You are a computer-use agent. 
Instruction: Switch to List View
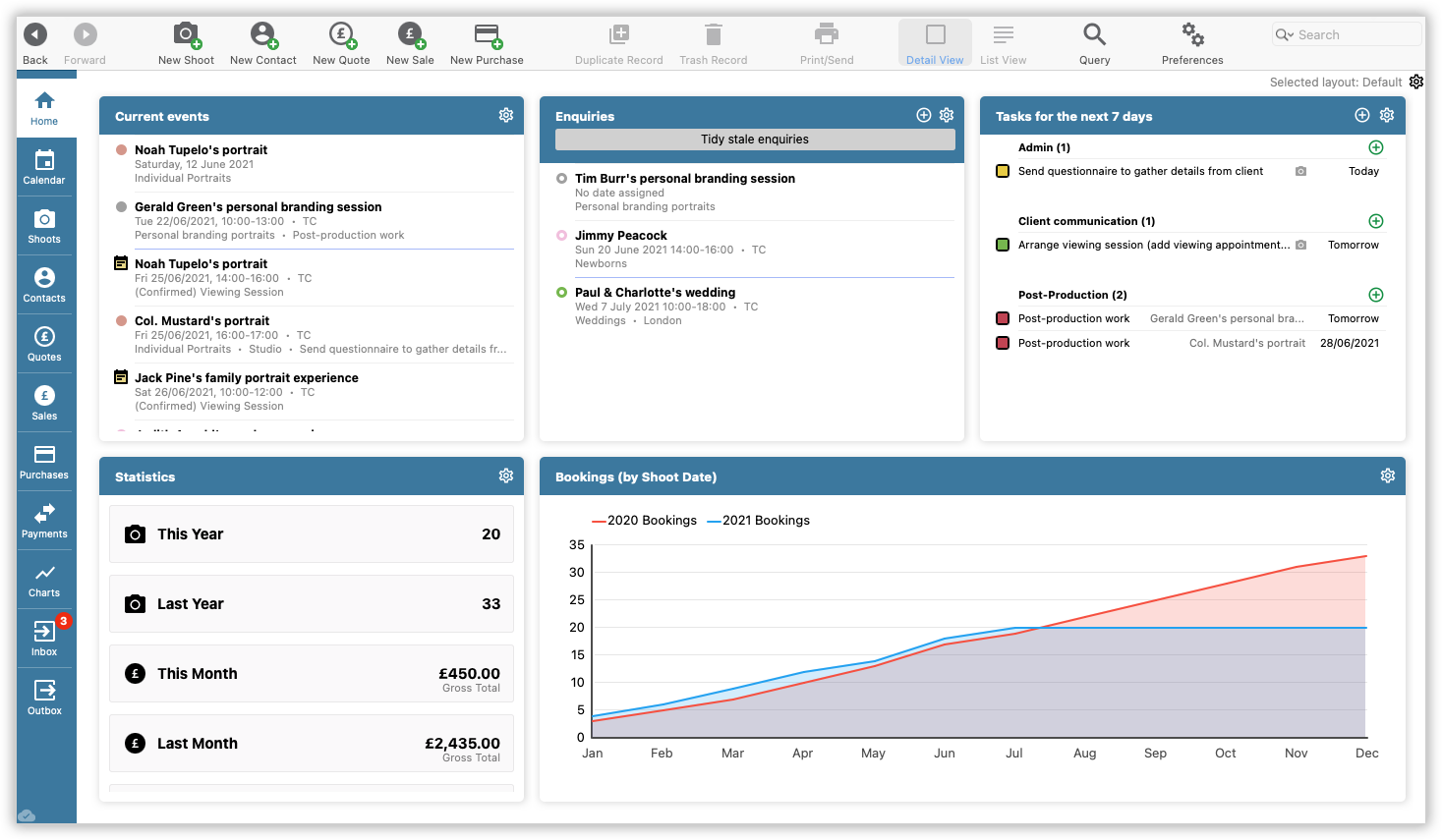(1003, 44)
